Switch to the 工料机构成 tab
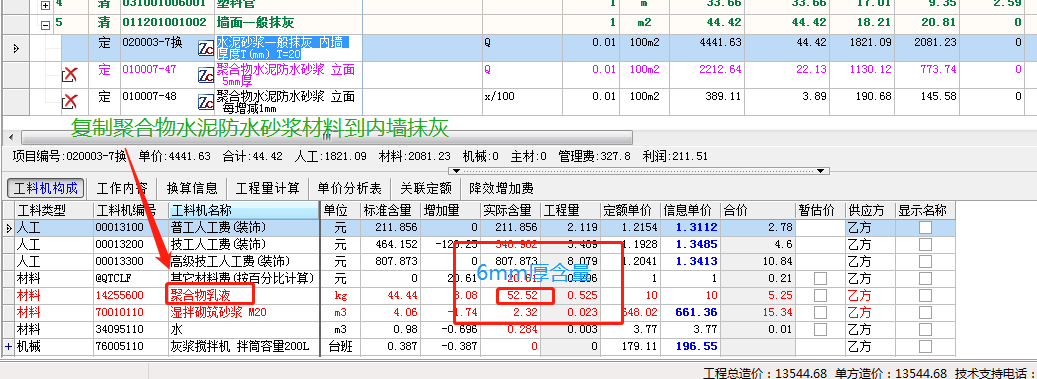The image size is (1037, 379). pyautogui.click(x=46, y=189)
